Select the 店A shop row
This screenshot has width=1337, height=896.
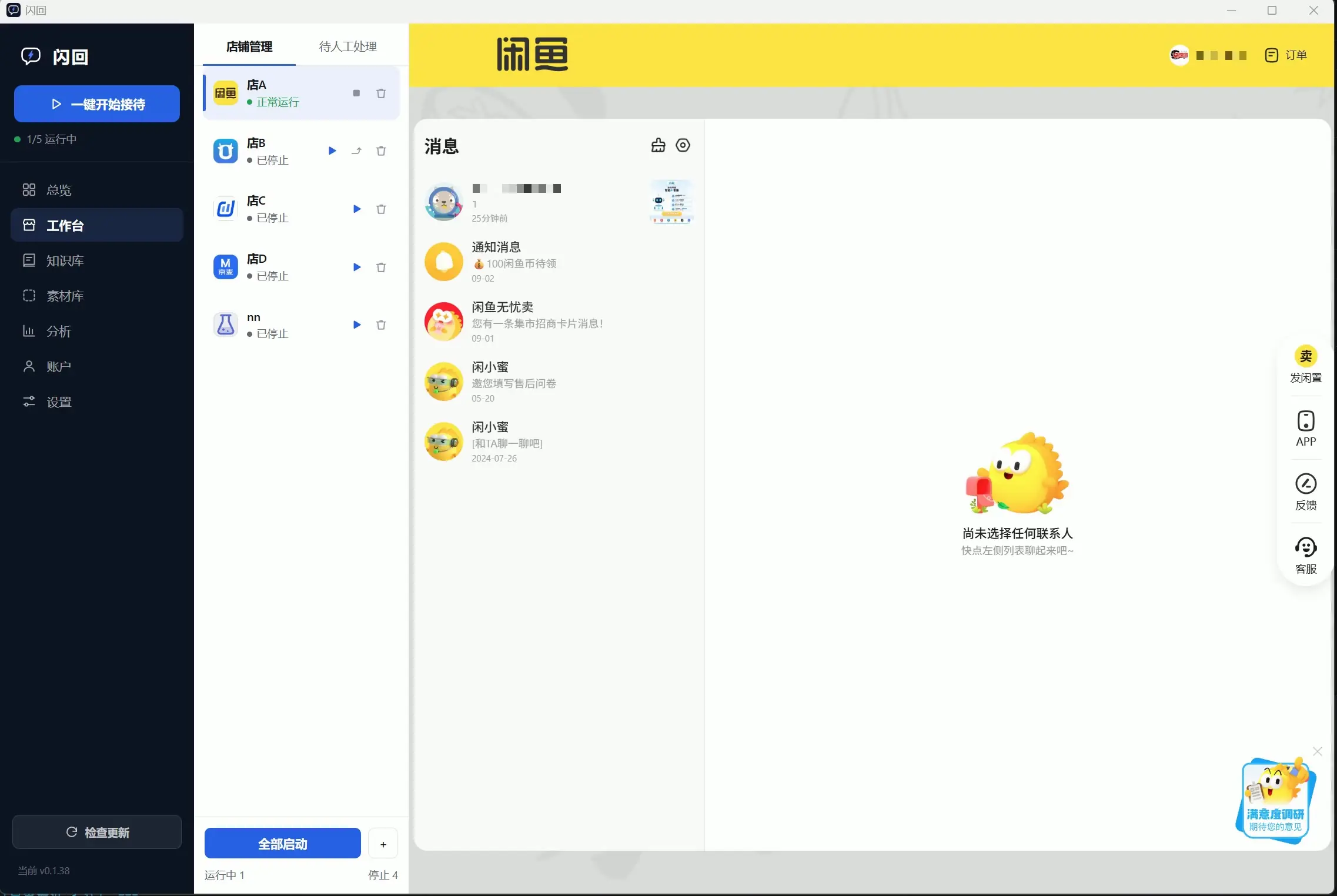(x=302, y=93)
